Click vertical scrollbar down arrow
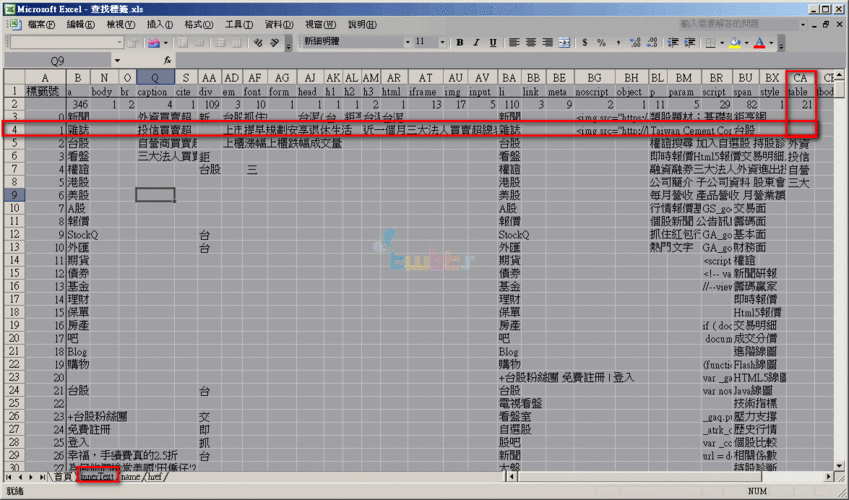 (x=839, y=465)
